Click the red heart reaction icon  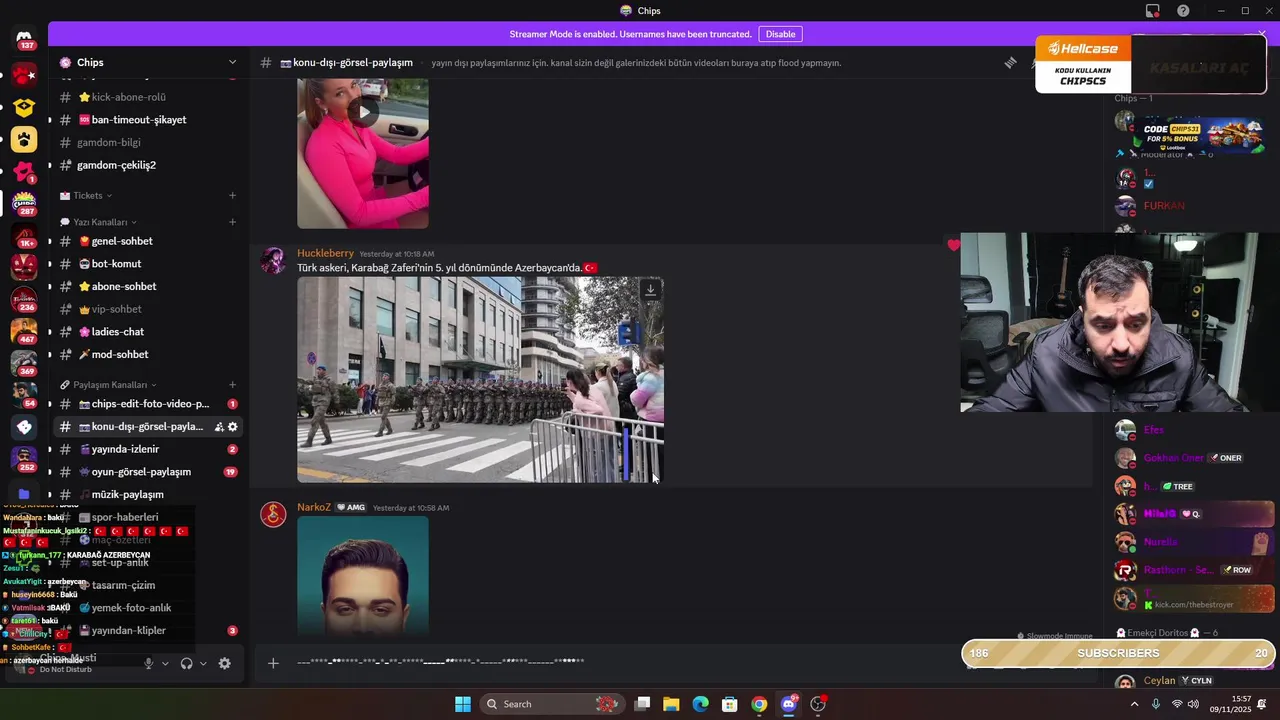[953, 245]
